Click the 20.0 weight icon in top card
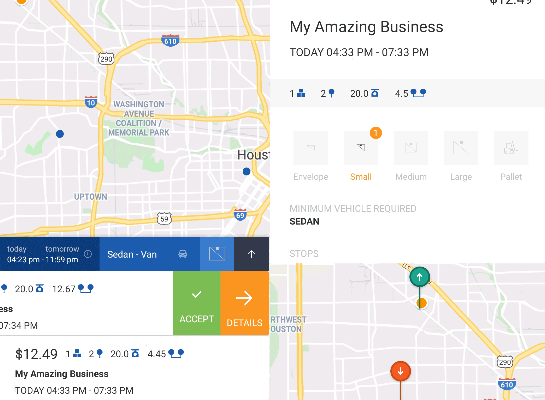This screenshot has height=400, width=545. [x=40, y=288]
